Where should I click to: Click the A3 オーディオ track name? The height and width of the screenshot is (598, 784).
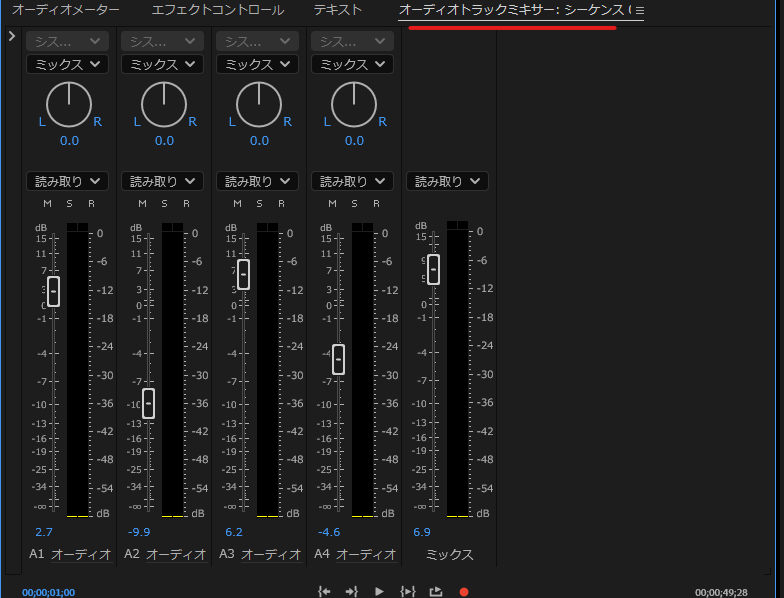click(270, 554)
